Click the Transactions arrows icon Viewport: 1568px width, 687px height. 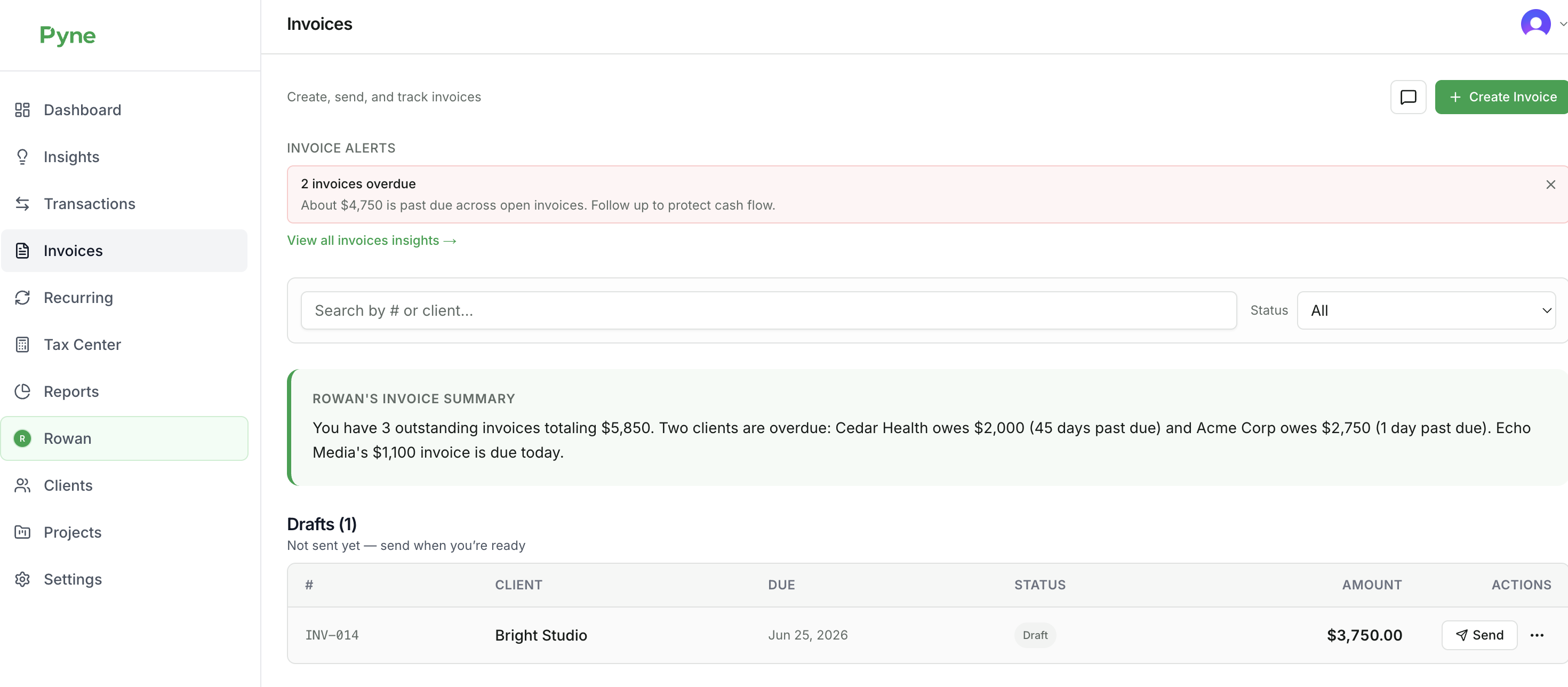(22, 204)
